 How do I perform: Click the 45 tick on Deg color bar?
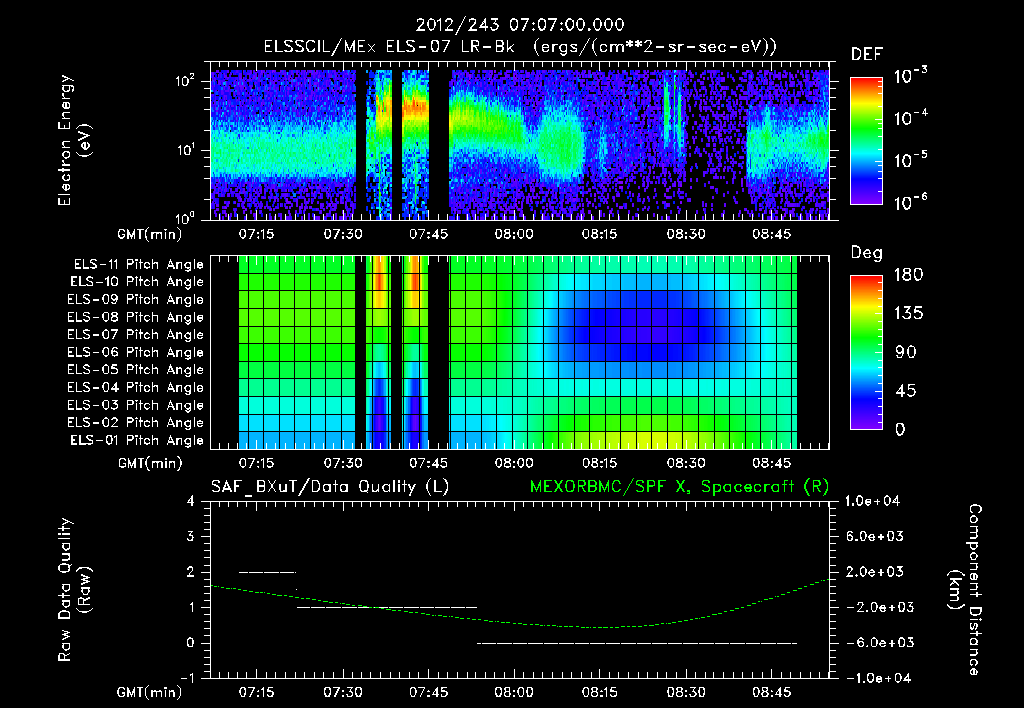[x=904, y=391]
